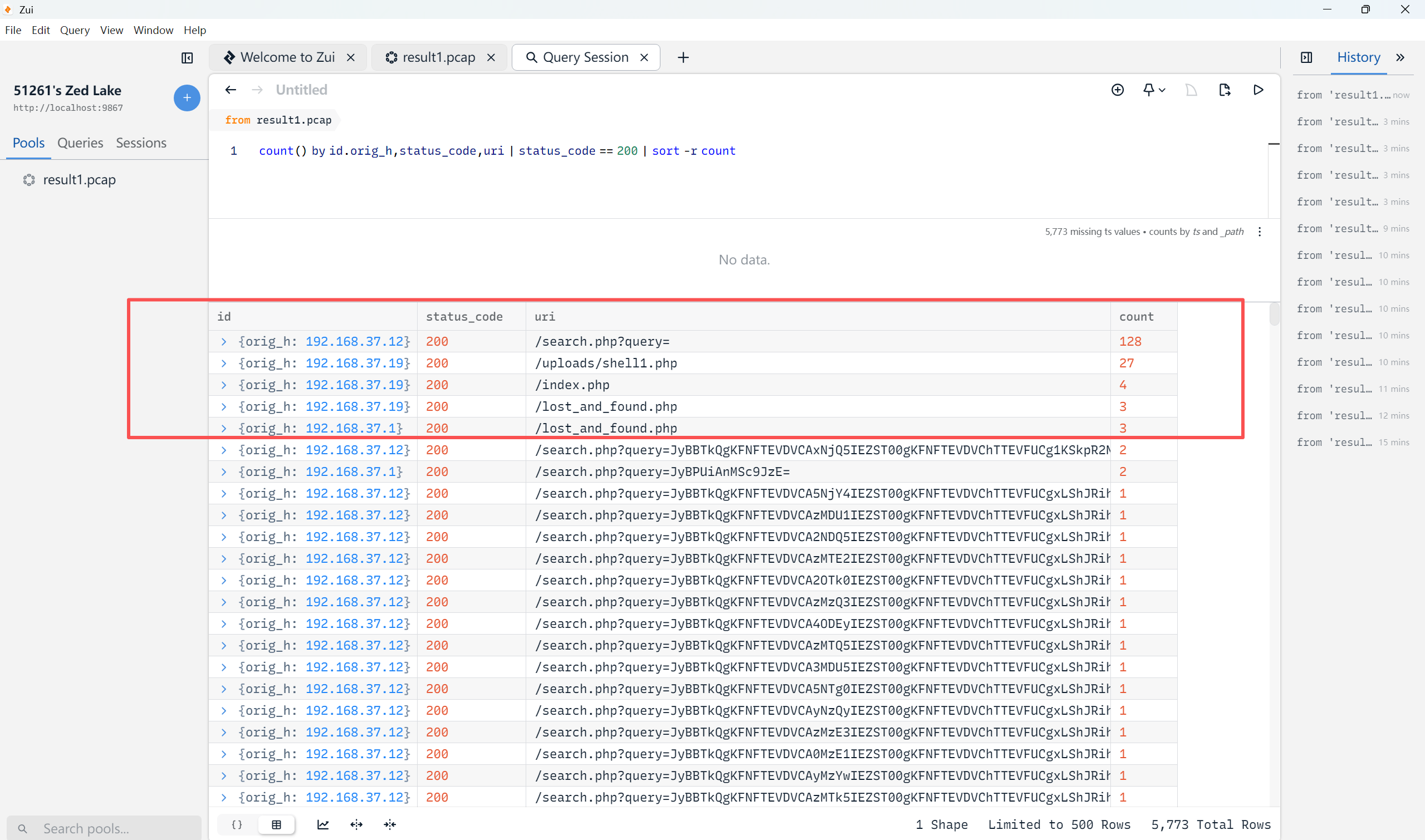Expand the first 192.168.37.12 result row
The width and height of the screenshot is (1425, 840).
(x=224, y=342)
